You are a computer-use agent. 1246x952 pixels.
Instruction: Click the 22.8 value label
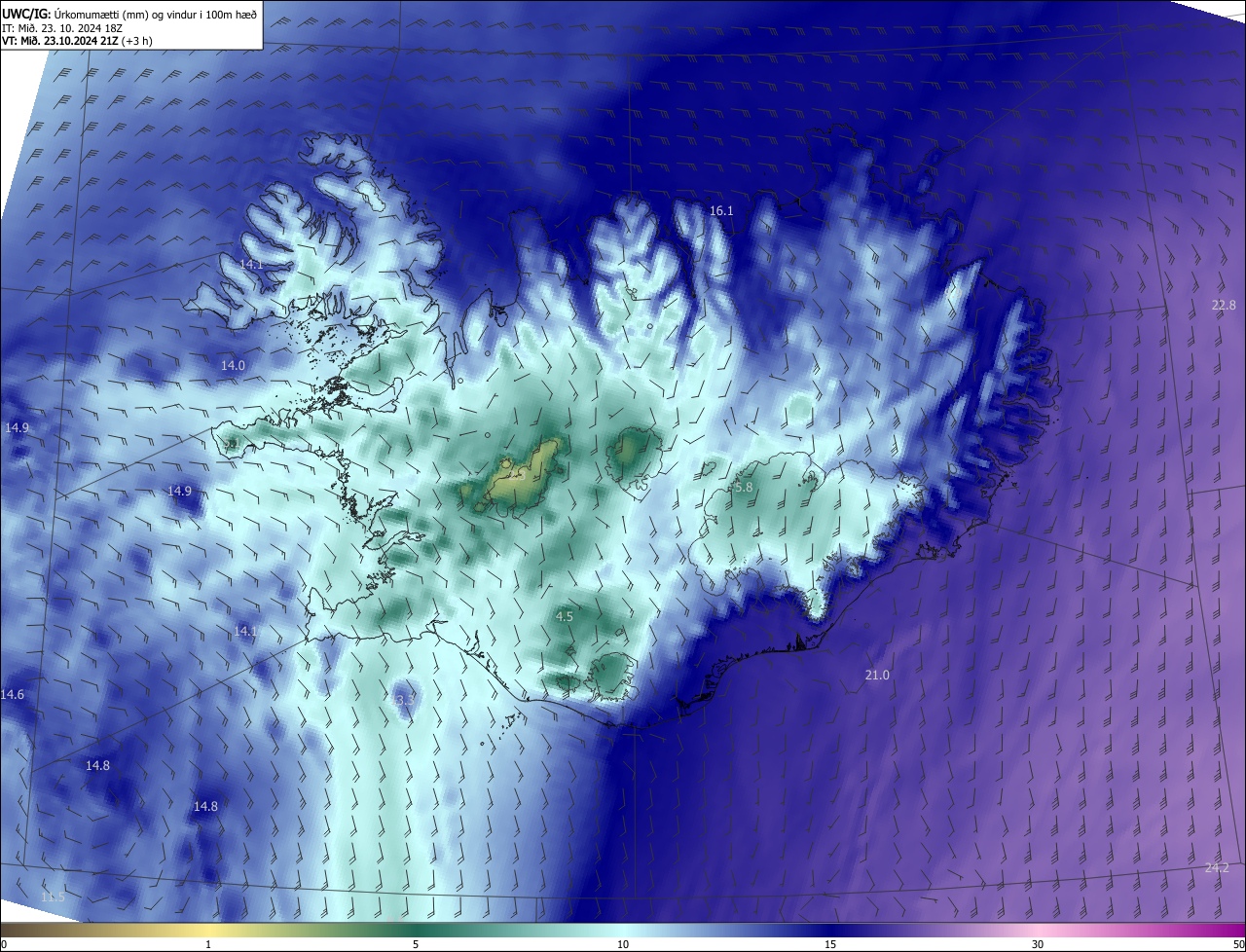(1224, 305)
